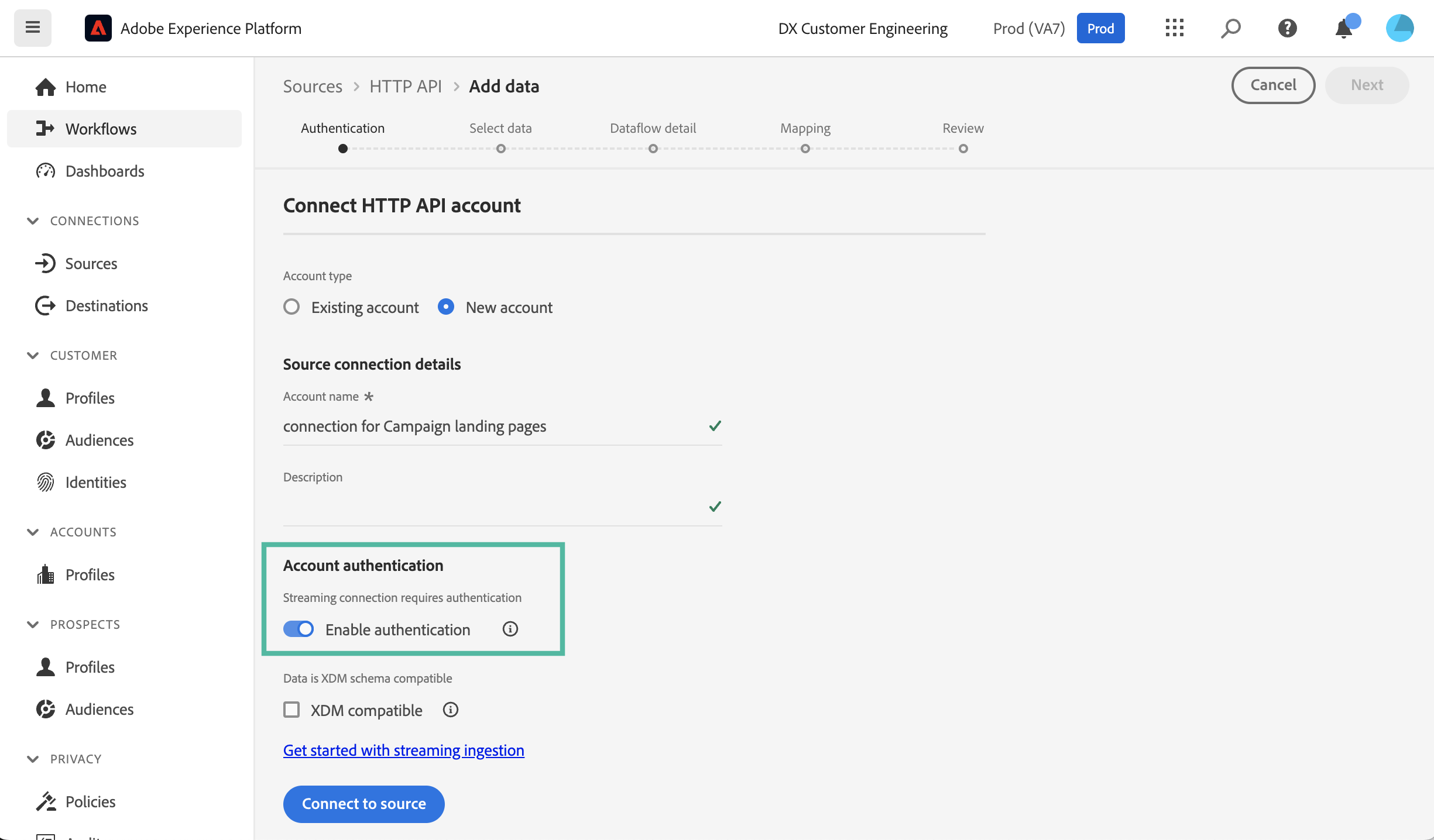Image resolution: width=1434 pixels, height=840 pixels.
Task: Open Destinations in the sidebar
Action: pos(106,305)
